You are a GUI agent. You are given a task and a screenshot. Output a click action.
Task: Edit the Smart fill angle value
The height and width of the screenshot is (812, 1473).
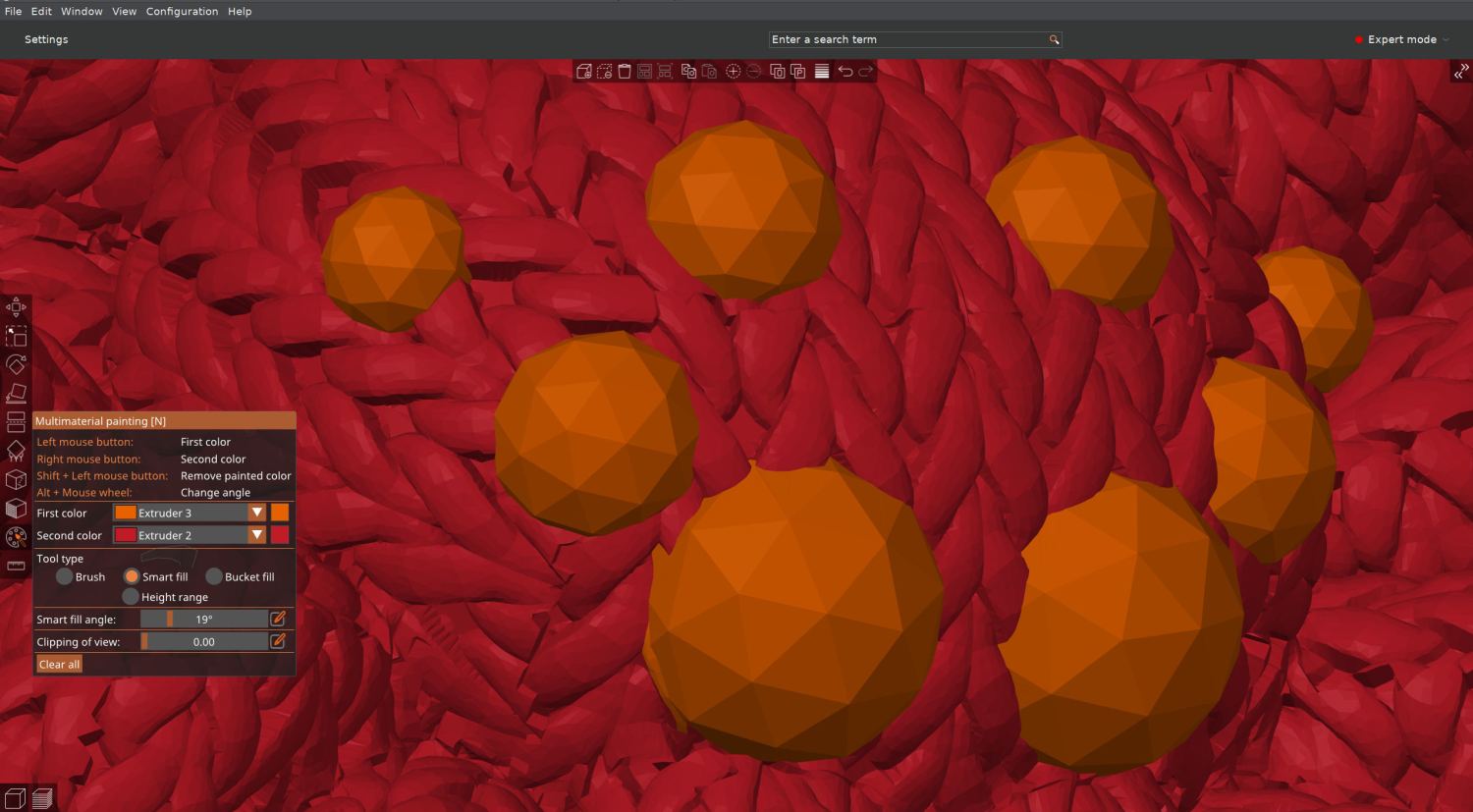tap(278, 619)
